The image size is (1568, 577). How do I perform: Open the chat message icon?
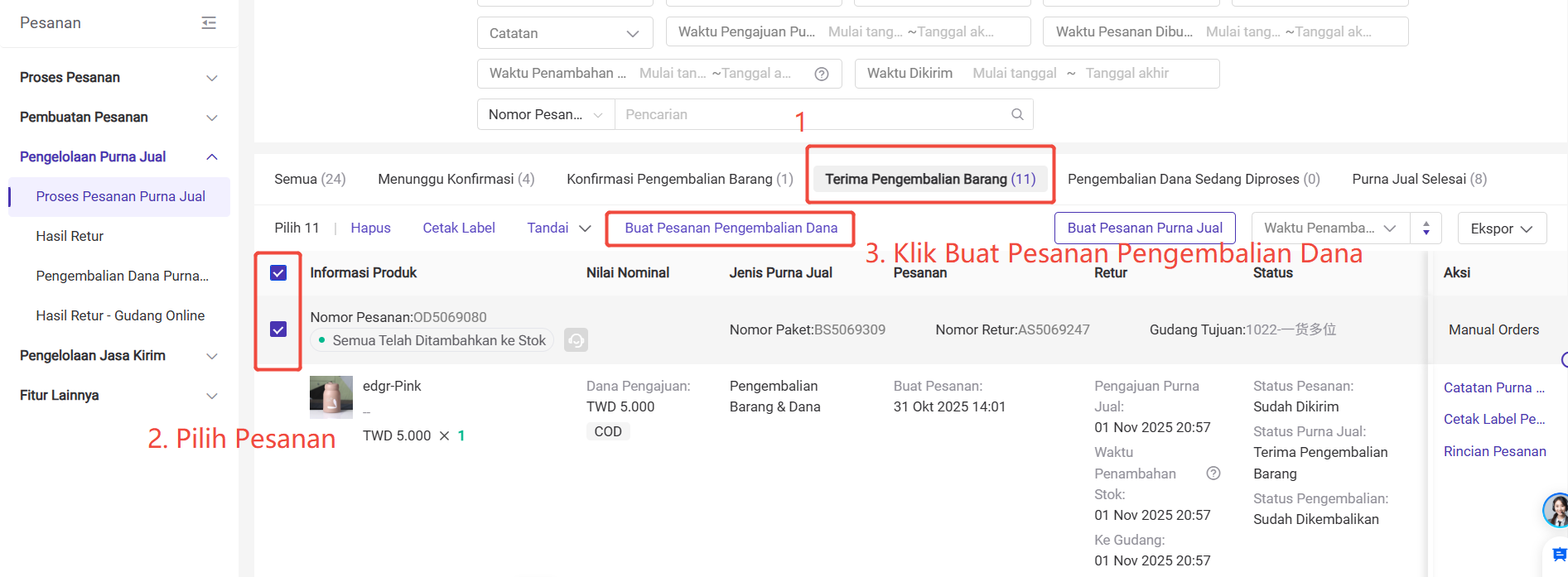(1558, 555)
